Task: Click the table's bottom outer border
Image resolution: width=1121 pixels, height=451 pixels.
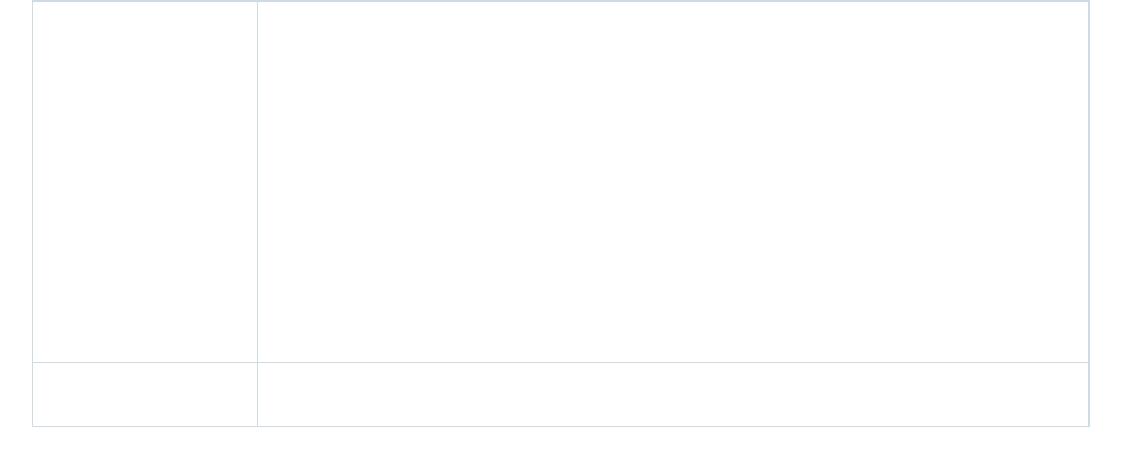Action: point(560,427)
